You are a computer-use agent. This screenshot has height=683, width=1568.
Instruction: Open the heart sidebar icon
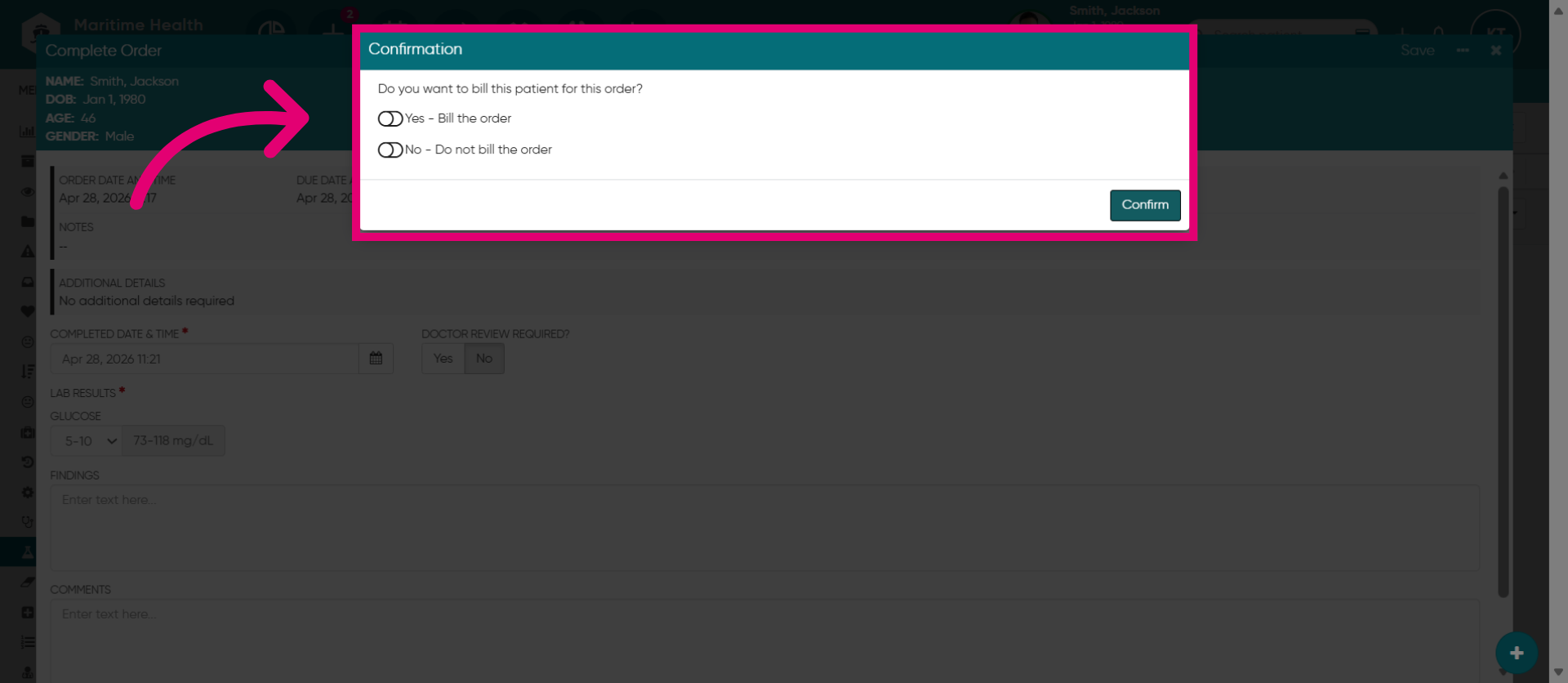point(27,311)
